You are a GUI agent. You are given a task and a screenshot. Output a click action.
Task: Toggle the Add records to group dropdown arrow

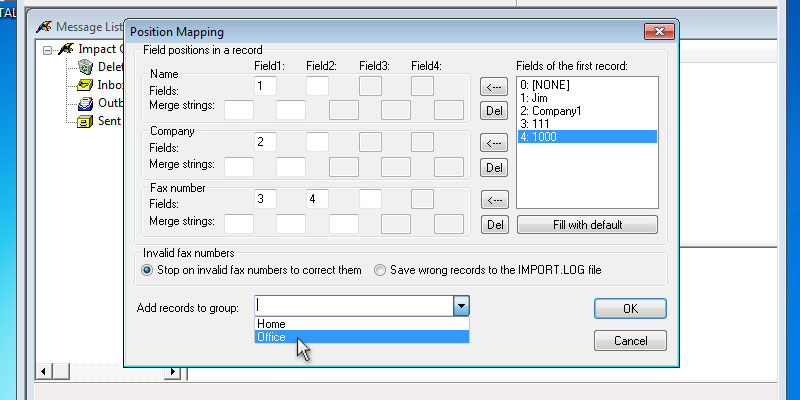point(460,306)
